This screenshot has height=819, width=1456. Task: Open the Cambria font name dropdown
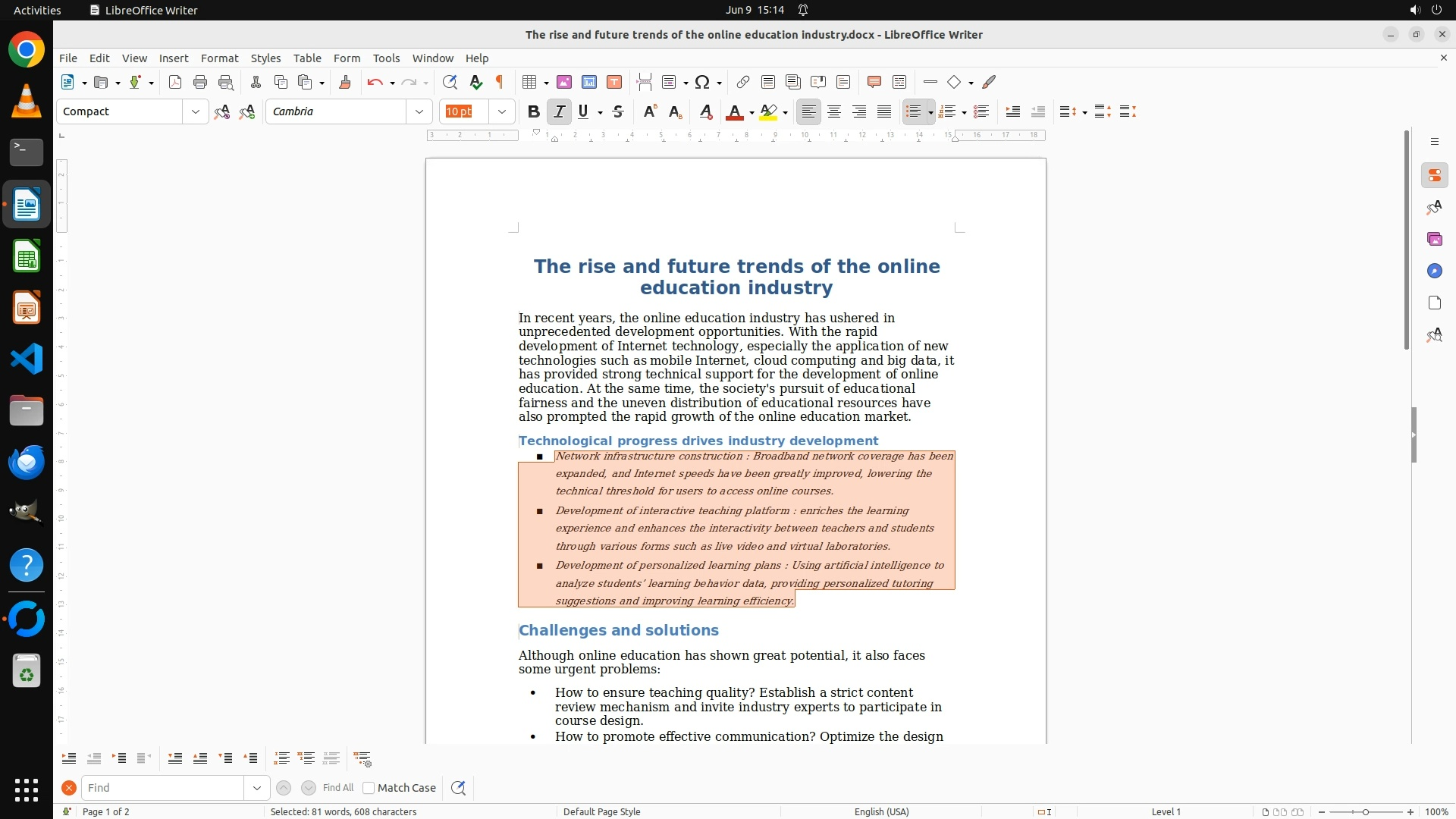419,111
